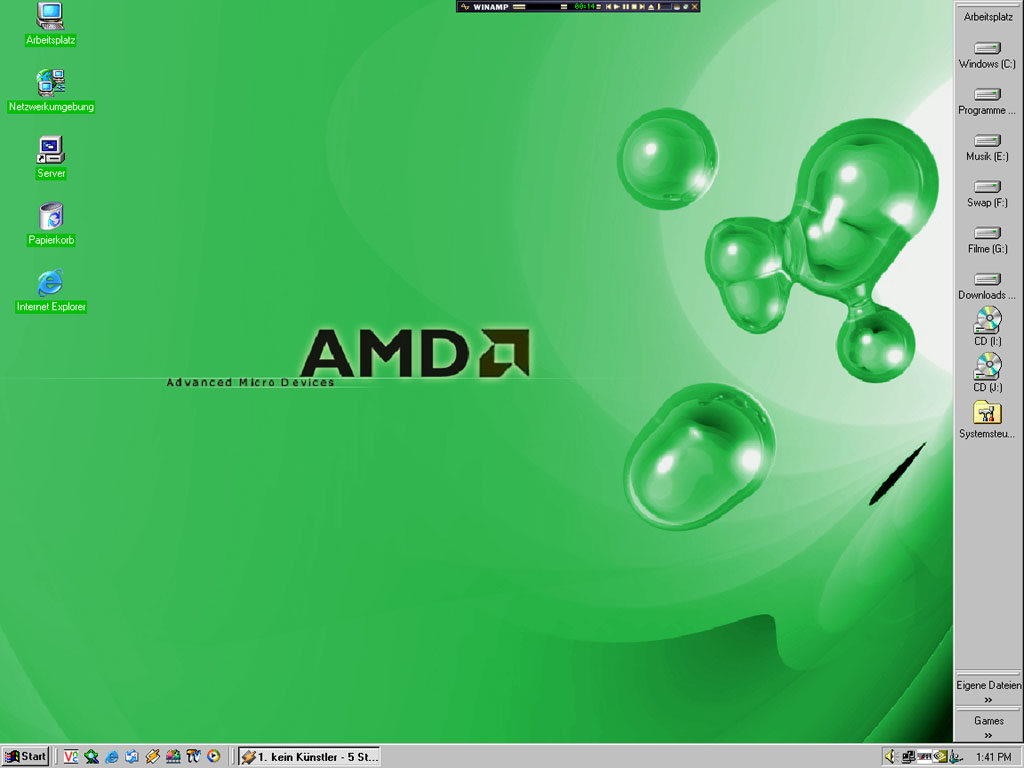Click the Arbeitsplatz toolbar title

coord(988,17)
